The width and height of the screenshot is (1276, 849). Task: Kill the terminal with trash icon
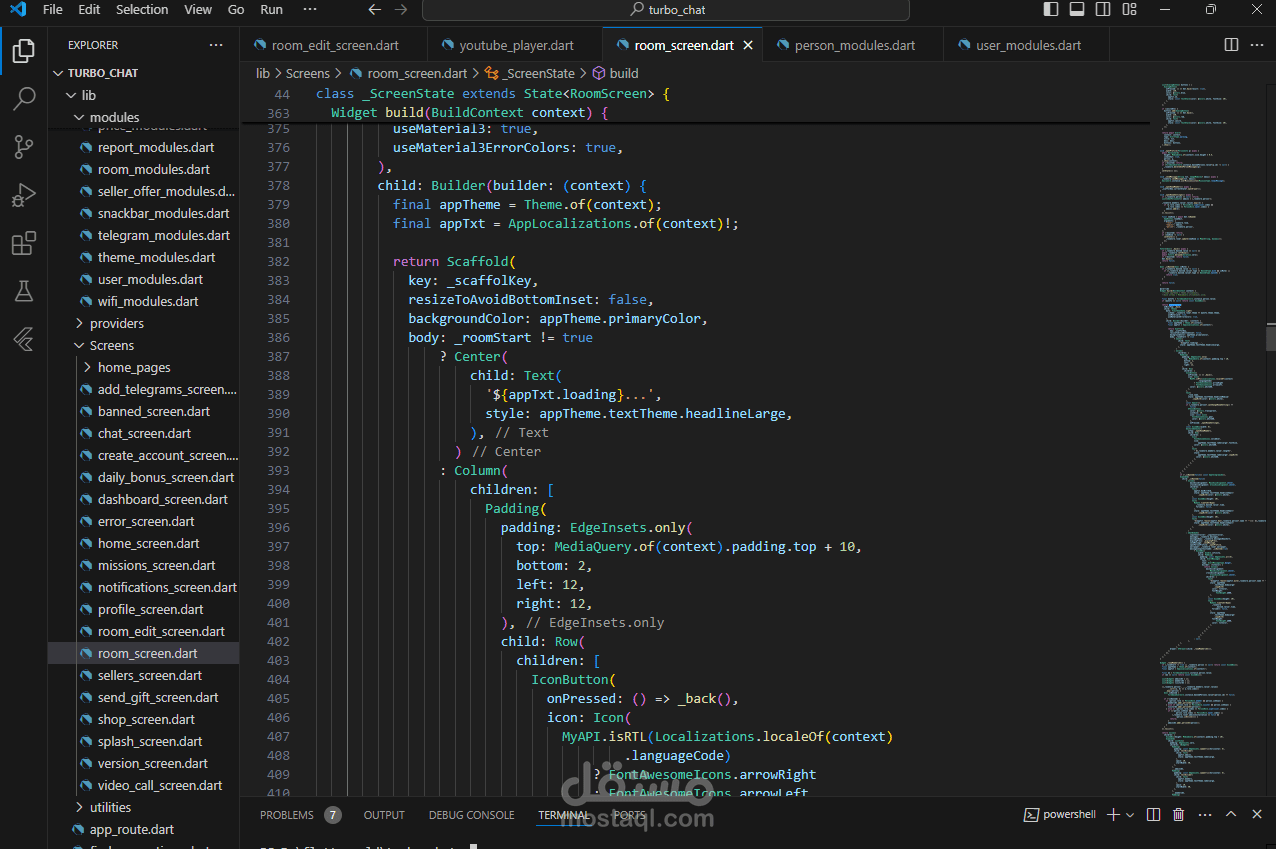point(1179,815)
